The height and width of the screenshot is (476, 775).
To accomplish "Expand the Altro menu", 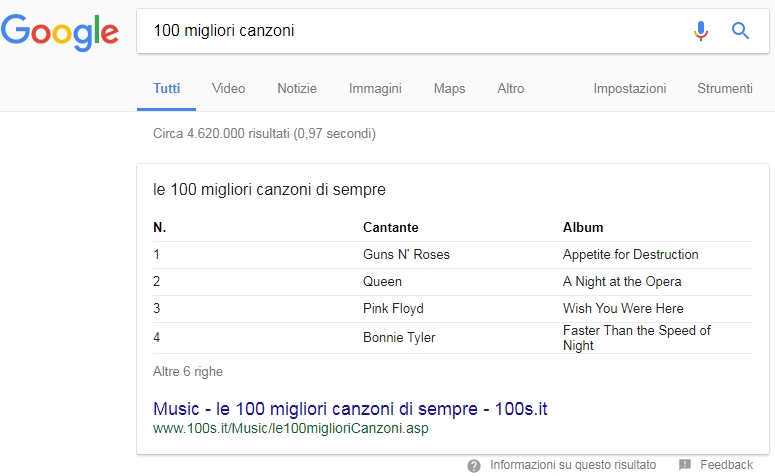I will tap(511, 88).
